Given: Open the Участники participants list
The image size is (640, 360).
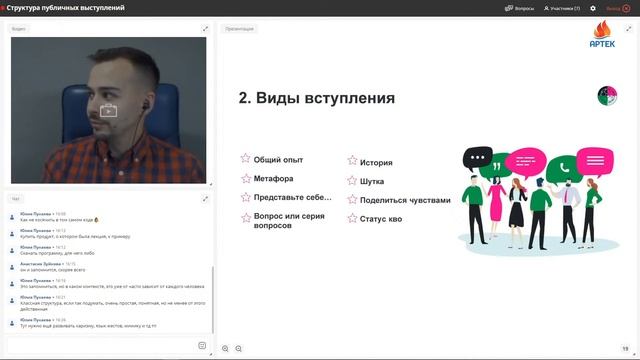Looking at the screenshot, I should [562, 8].
